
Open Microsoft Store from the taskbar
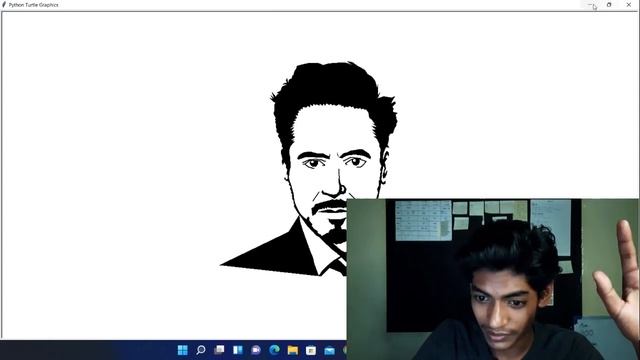click(x=311, y=350)
